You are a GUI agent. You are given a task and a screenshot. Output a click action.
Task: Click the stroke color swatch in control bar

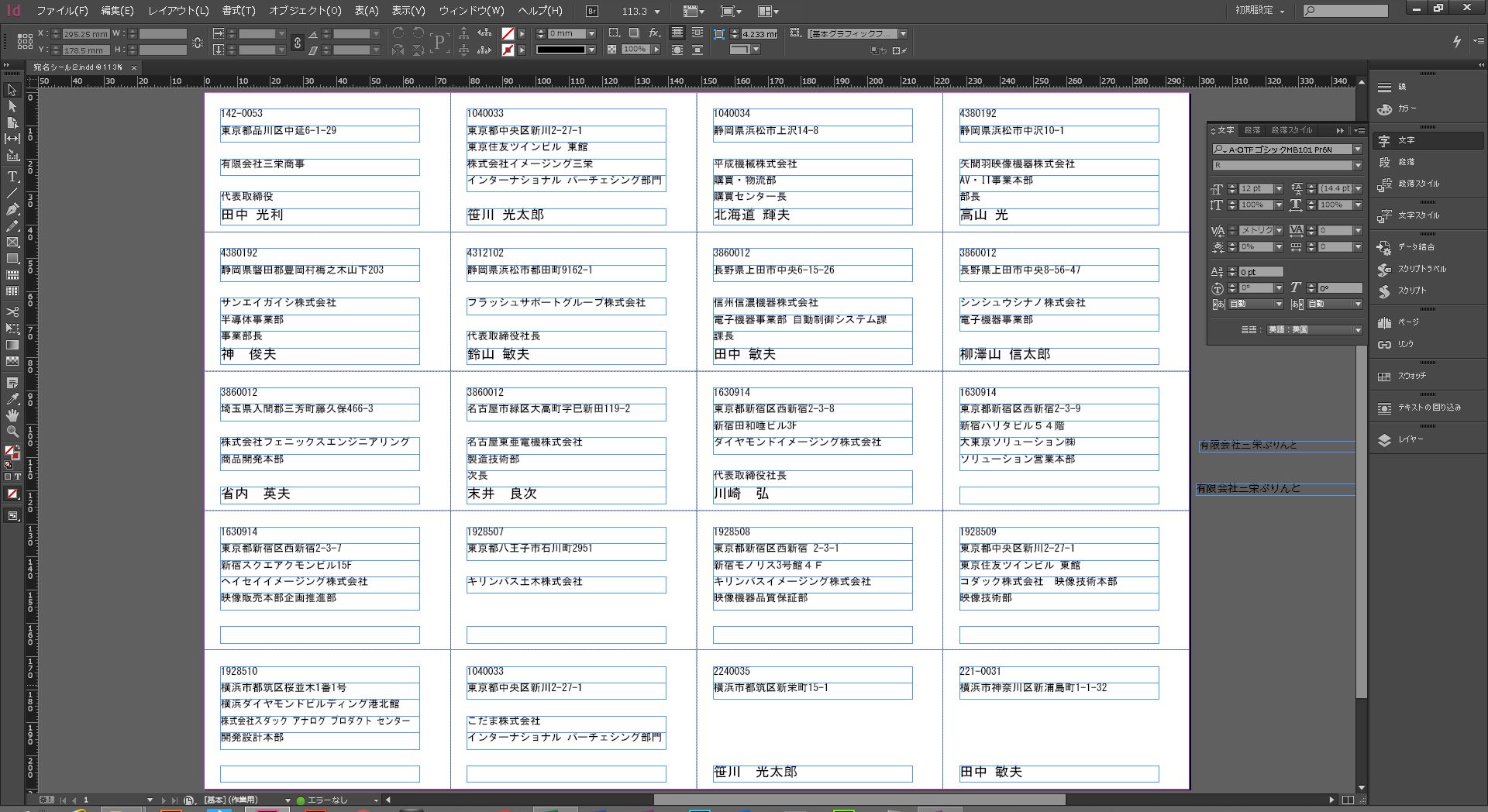pyautogui.click(x=508, y=50)
